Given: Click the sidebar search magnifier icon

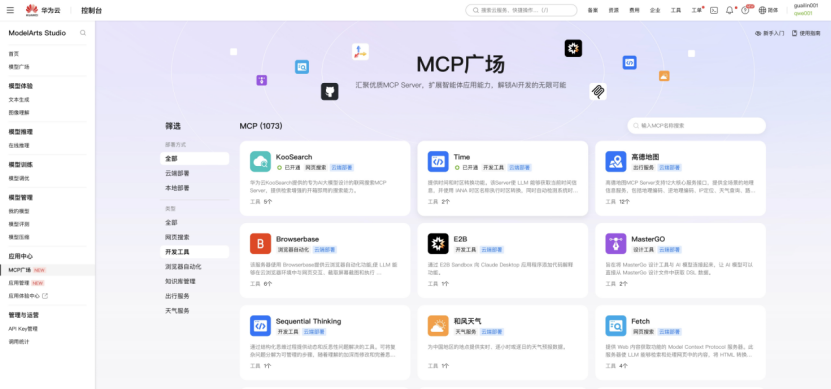Looking at the screenshot, I should tap(83, 33).
